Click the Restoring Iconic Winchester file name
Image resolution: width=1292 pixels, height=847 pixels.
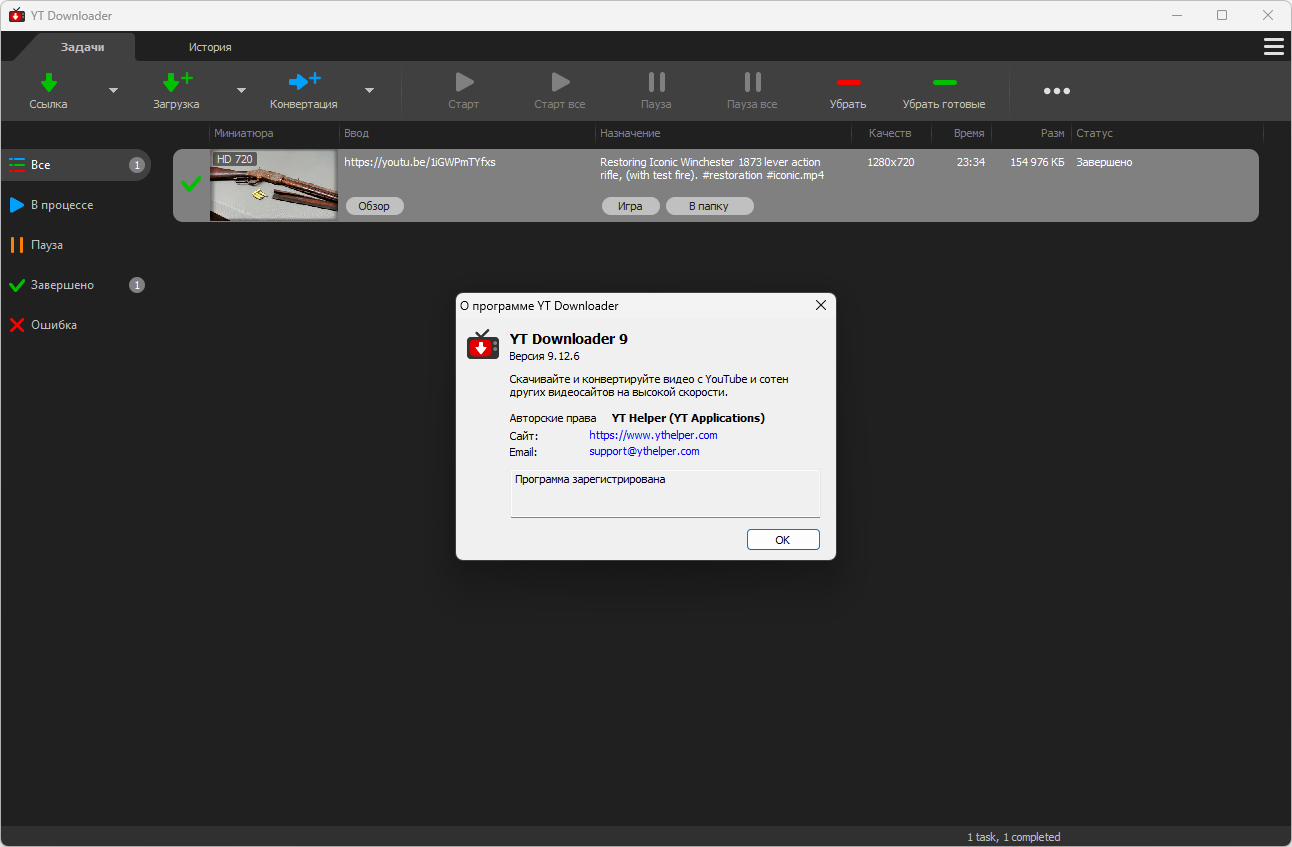(x=711, y=168)
